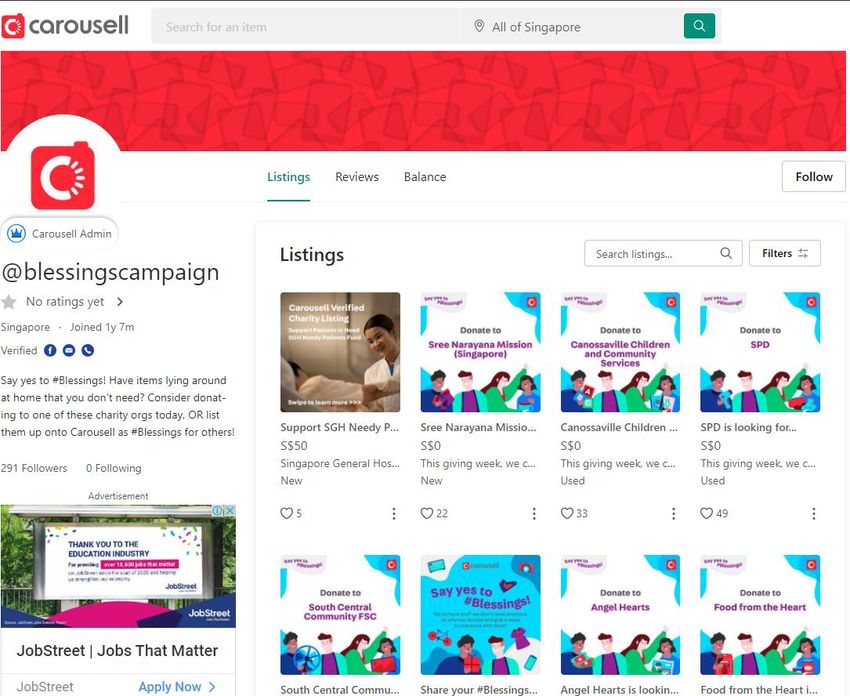Click the 0 Following link

pos(114,468)
